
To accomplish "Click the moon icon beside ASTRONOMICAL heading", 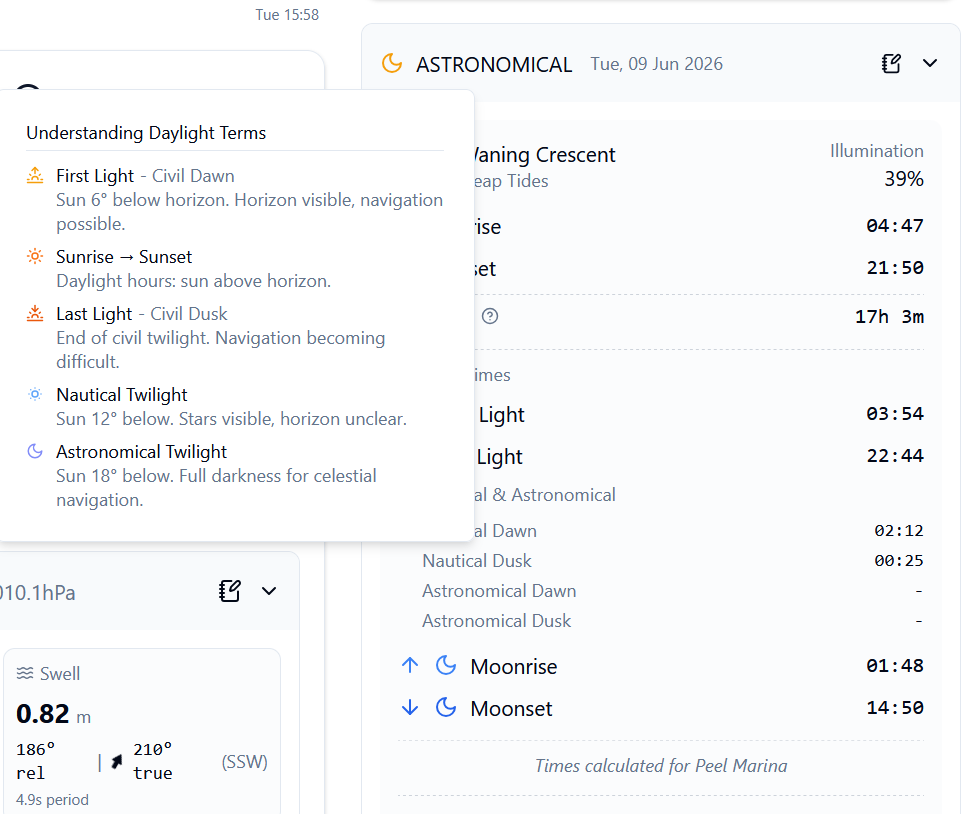I will [392, 63].
